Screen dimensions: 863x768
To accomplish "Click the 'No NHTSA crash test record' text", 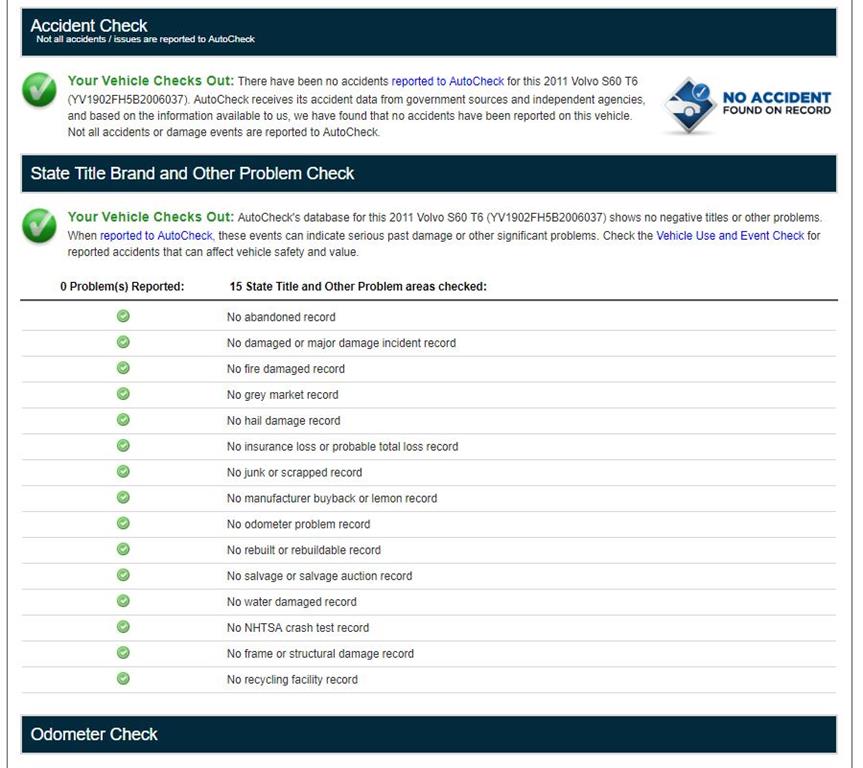I will coord(298,628).
